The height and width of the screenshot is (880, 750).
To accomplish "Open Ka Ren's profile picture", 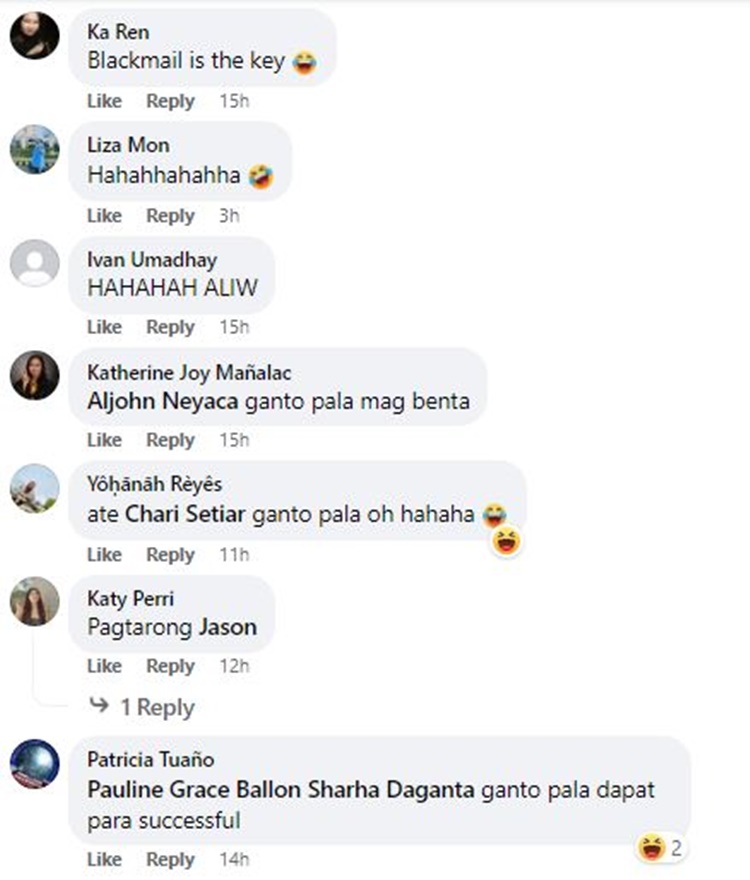I will pyautogui.click(x=35, y=35).
